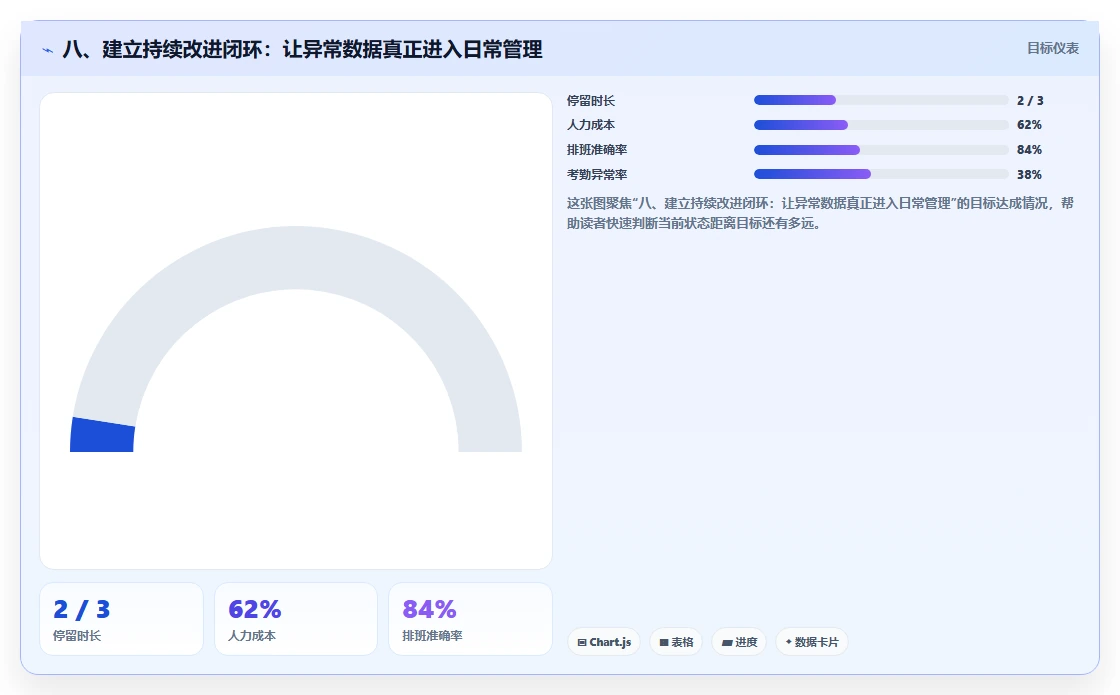This screenshot has width=1120, height=695.
Task: Click the 考勤异常率 label in progress list
Action: pos(597,175)
